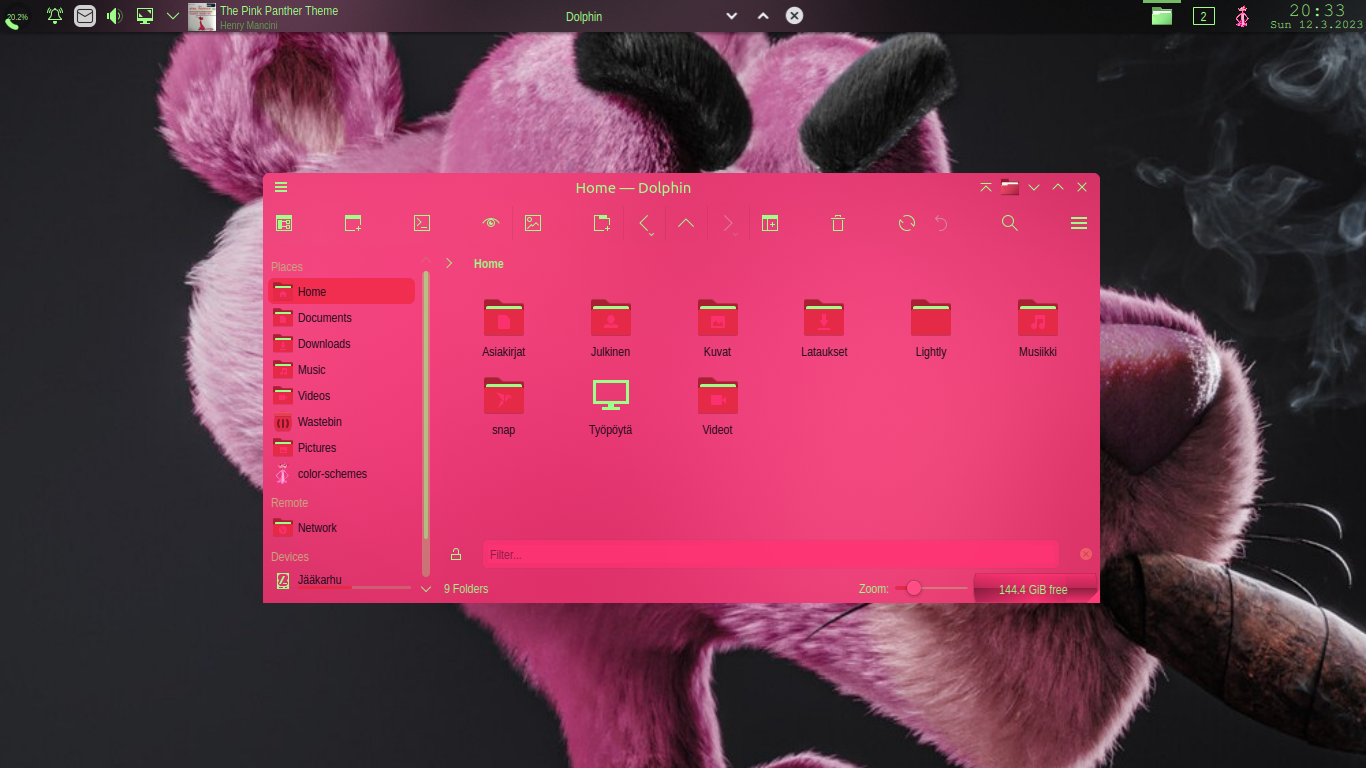1366x768 pixels.
Task: Open display monitor icon in panel
Action: click(x=145, y=16)
